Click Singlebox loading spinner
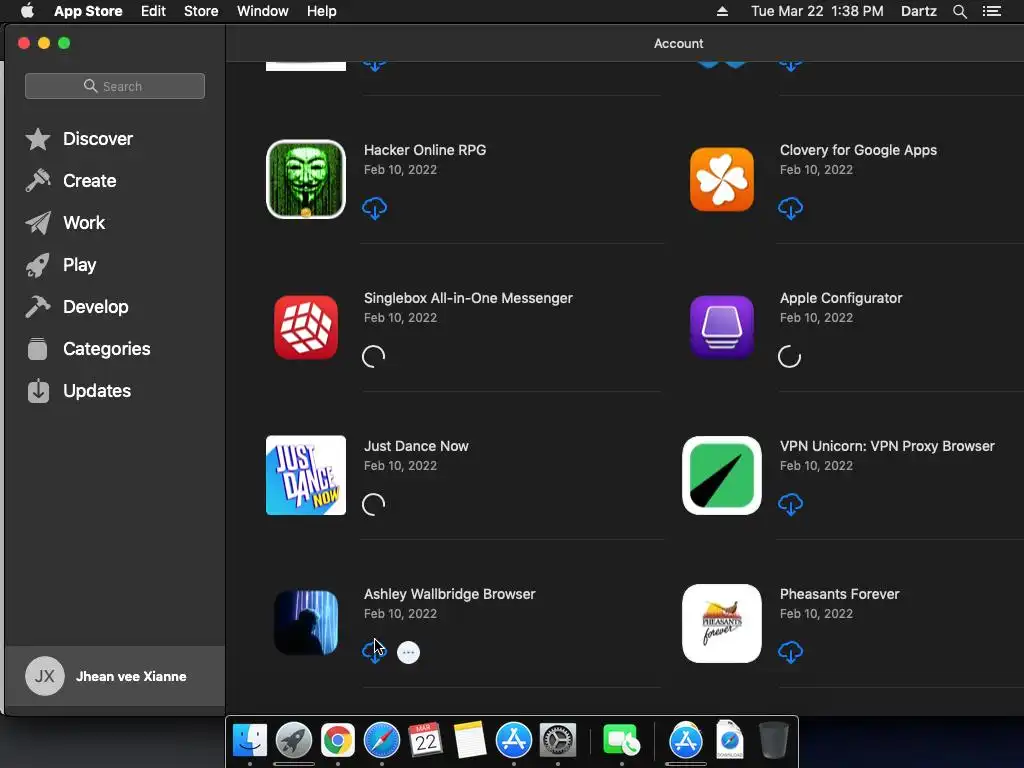This screenshot has height=768, width=1024. (x=374, y=357)
